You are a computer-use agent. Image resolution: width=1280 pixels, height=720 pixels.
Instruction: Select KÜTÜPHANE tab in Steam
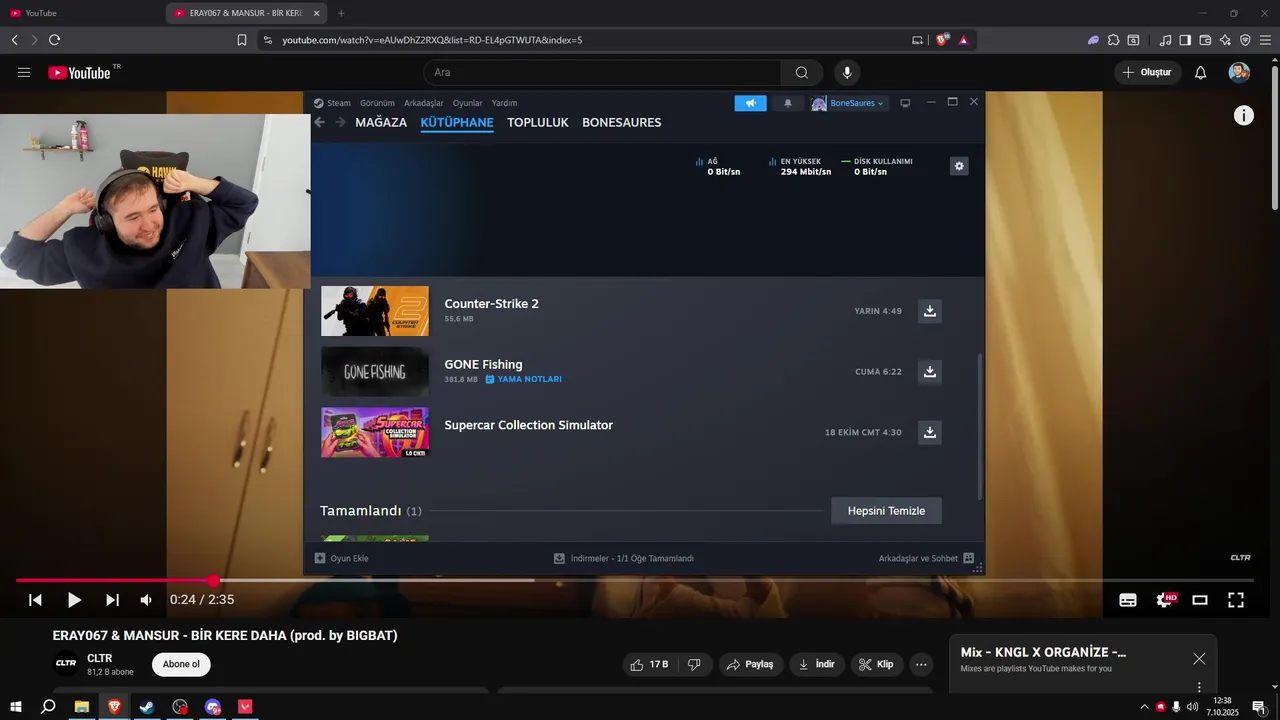tap(457, 122)
